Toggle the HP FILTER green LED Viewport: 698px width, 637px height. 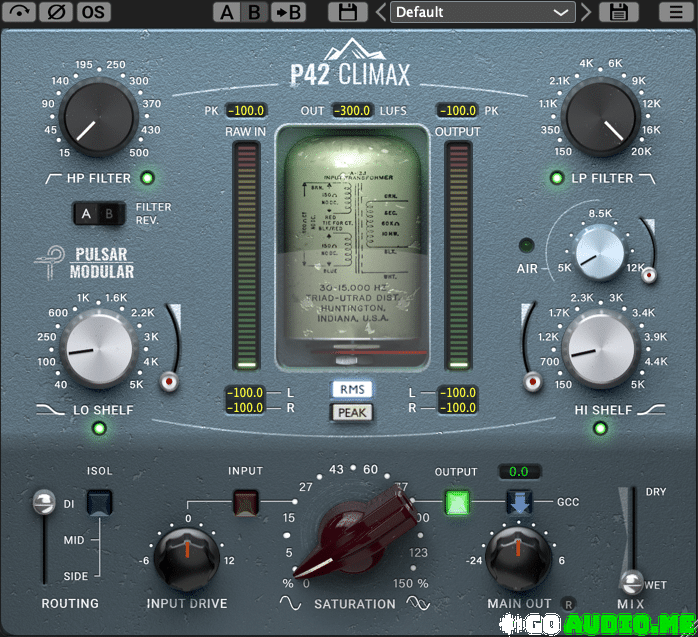(x=147, y=178)
